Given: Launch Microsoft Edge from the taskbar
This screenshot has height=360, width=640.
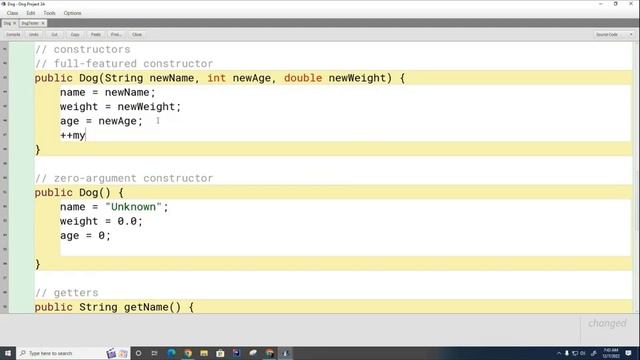Looking at the screenshot, I should 171,353.
